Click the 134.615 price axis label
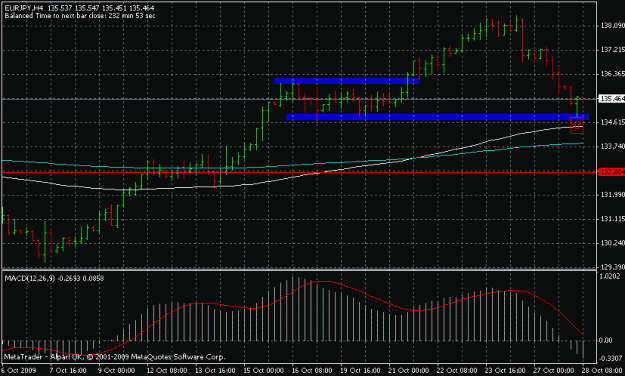This screenshot has width=625, height=376. click(613, 122)
